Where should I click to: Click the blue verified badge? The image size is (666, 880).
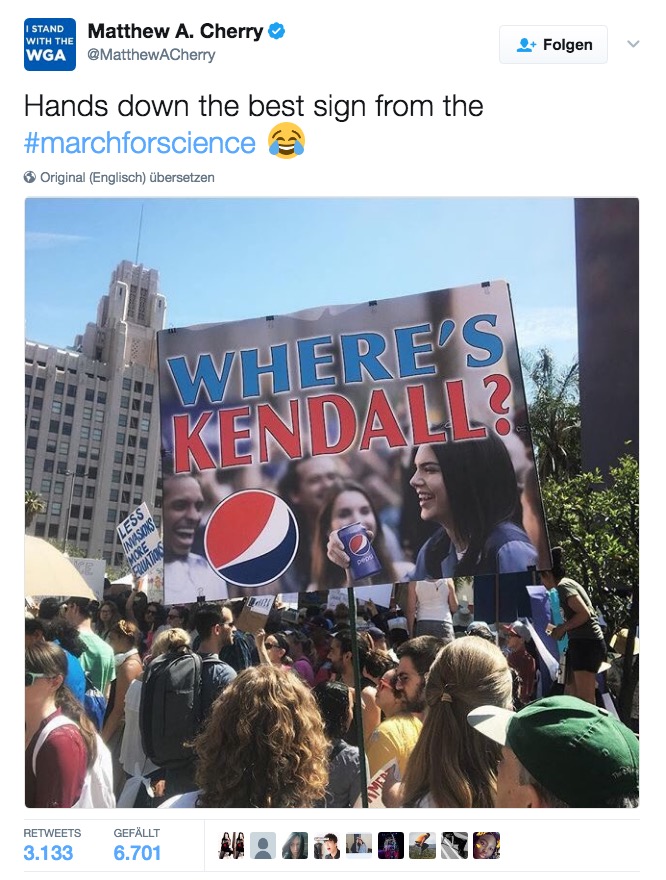pos(277,32)
